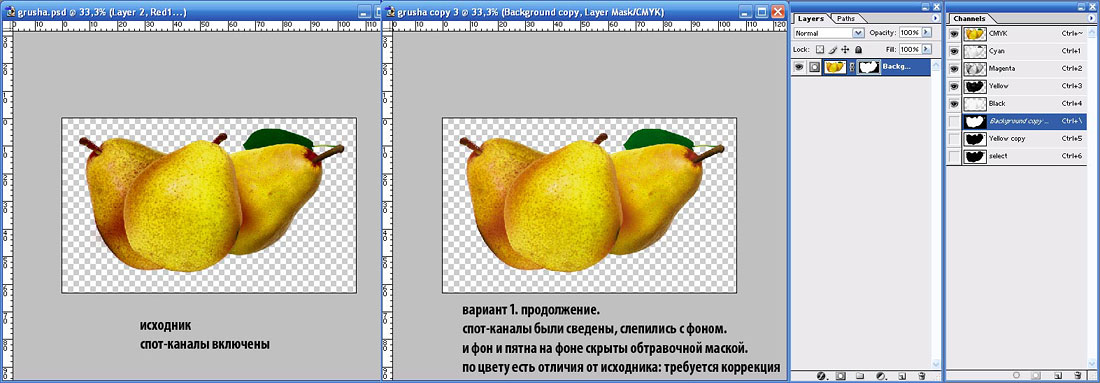1100x383 pixels.
Task: Create a new fill or adjustment layer
Action: point(881,376)
